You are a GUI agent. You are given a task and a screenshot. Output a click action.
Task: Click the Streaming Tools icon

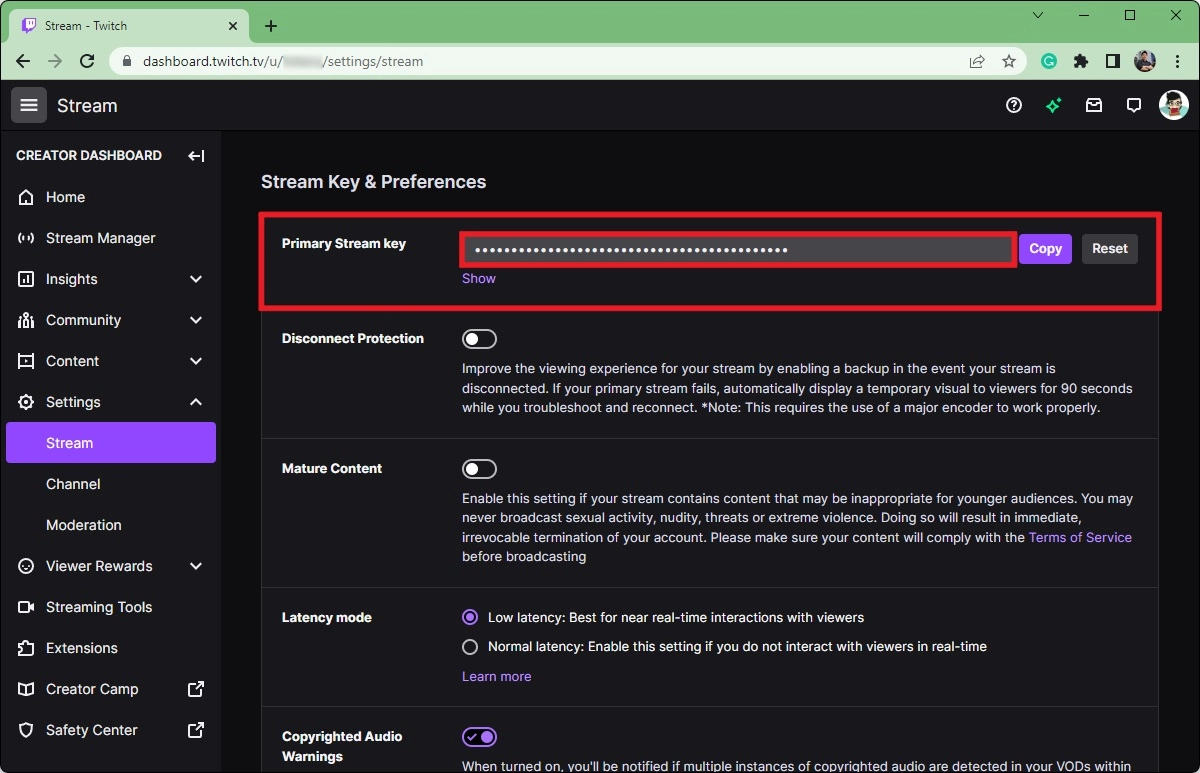(x=27, y=606)
